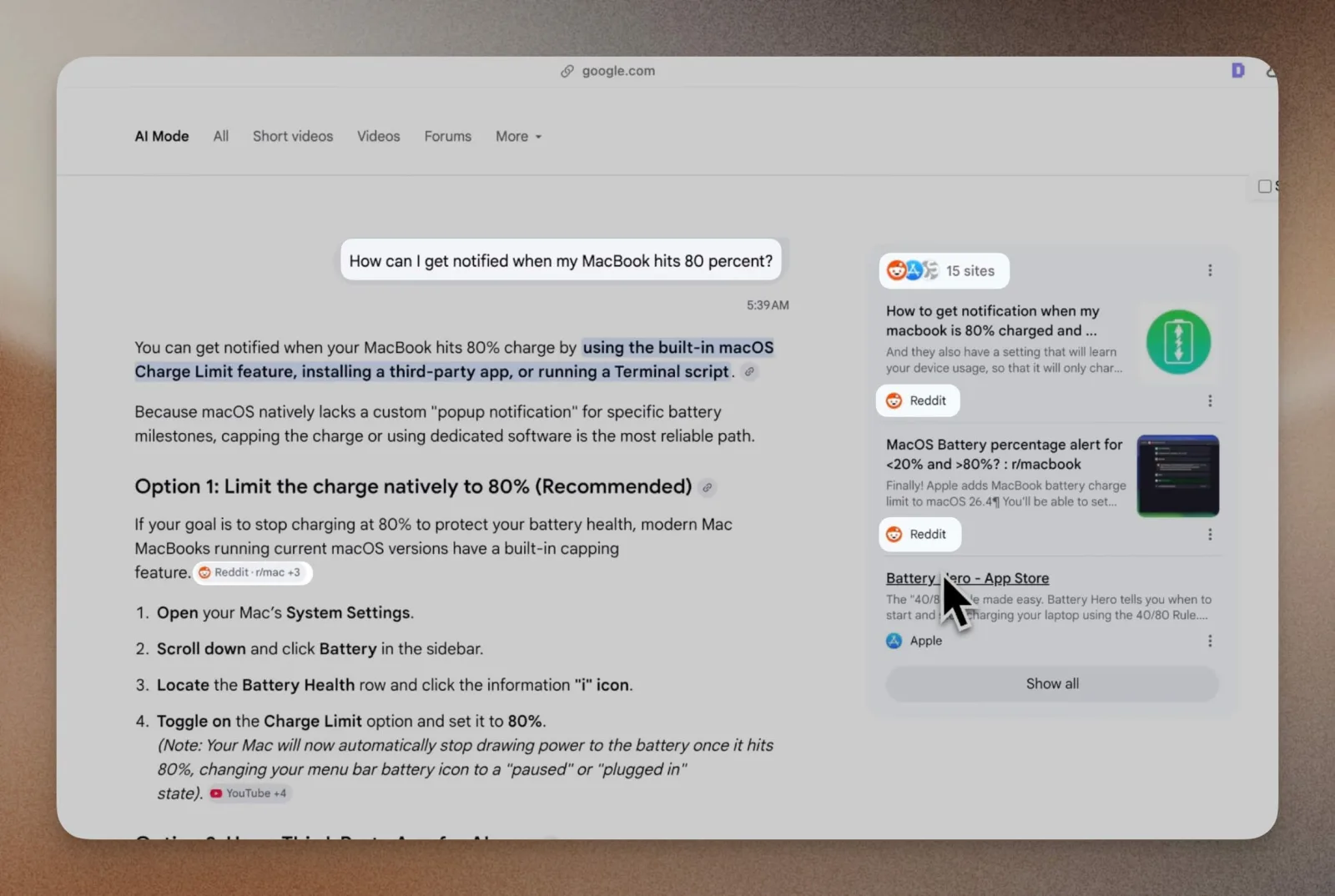
Task: Click the 15 sites button
Action: [944, 270]
